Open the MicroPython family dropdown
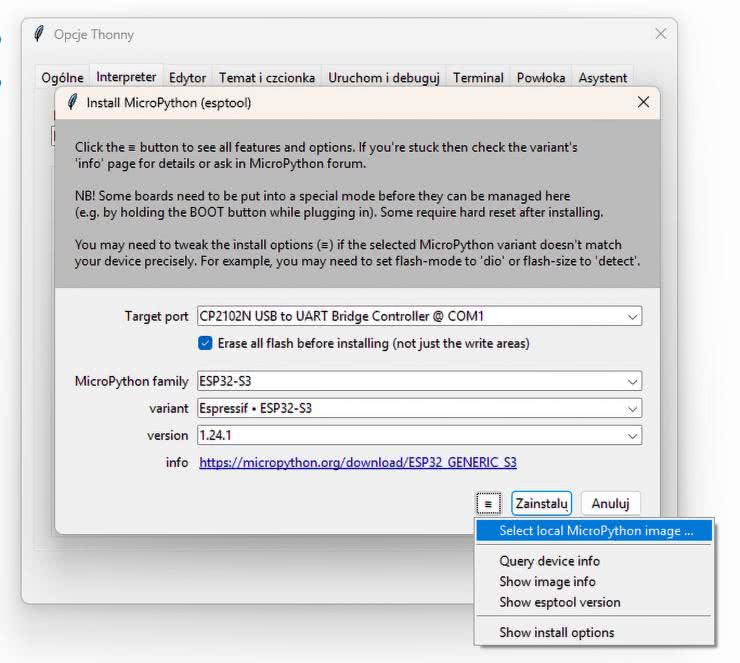The height and width of the screenshot is (663, 740). [x=632, y=381]
